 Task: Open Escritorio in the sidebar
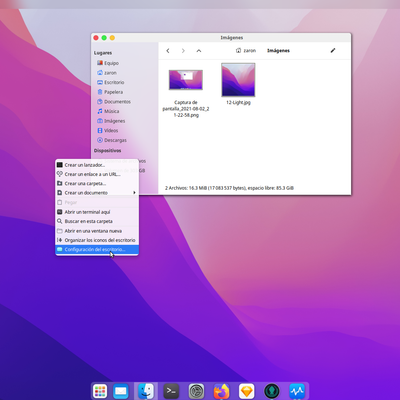[111, 82]
